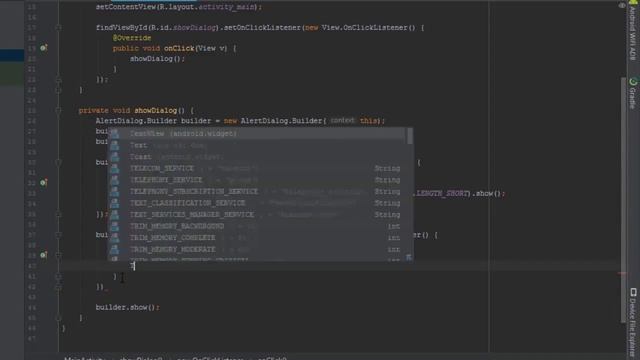Screen dimensions: 640x360
Task: Click the editor vertical scrollbar
Action: click(623, 200)
